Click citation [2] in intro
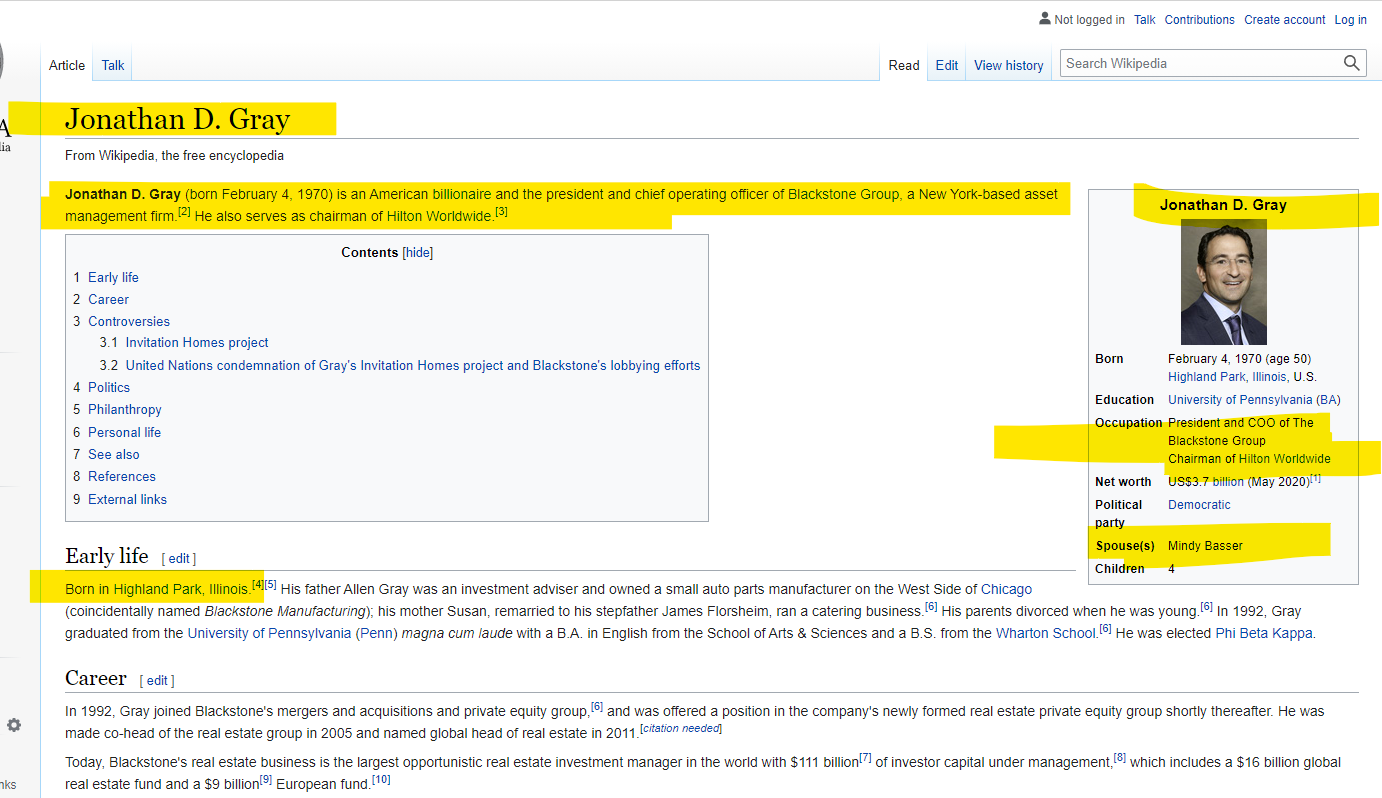This screenshot has width=1382, height=798. [x=184, y=212]
